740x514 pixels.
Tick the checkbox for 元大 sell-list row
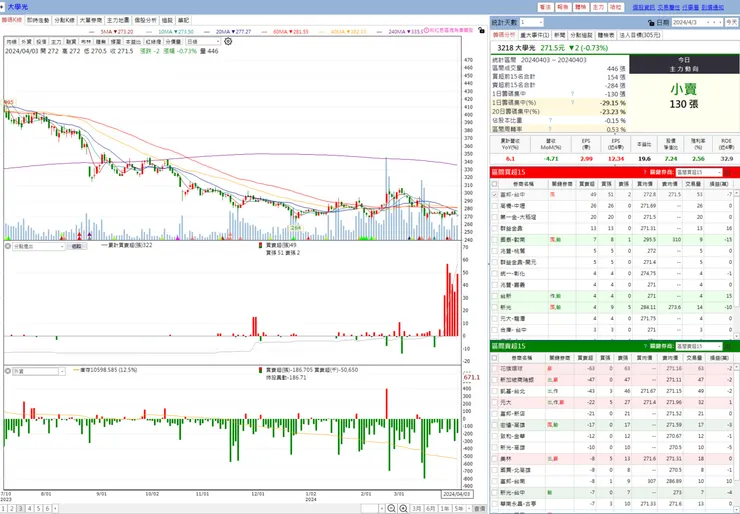[494, 403]
